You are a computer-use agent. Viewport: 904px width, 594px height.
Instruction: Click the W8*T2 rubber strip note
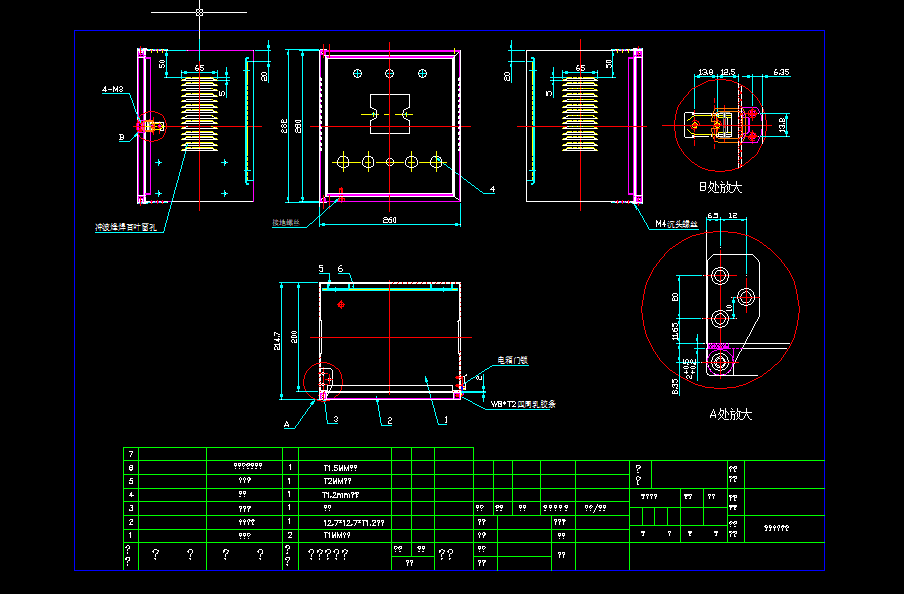pyautogui.click(x=523, y=404)
